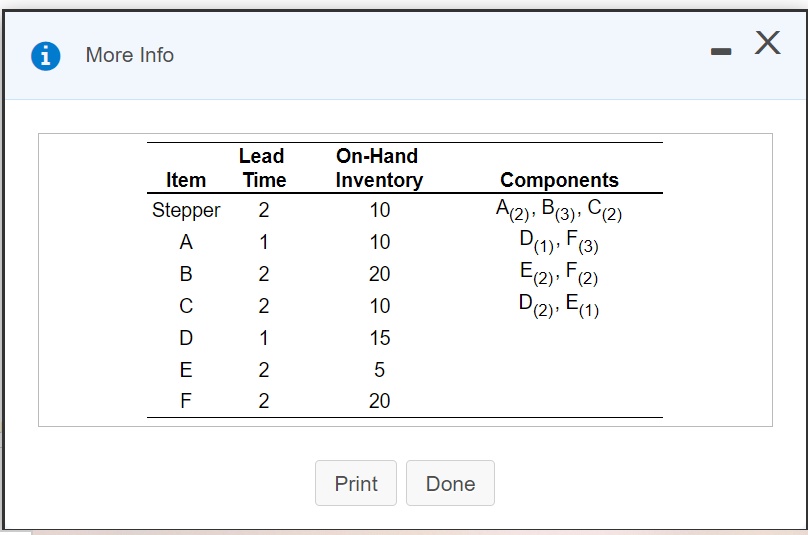Click the More Info dialog title
808x535 pixels.
[130, 56]
